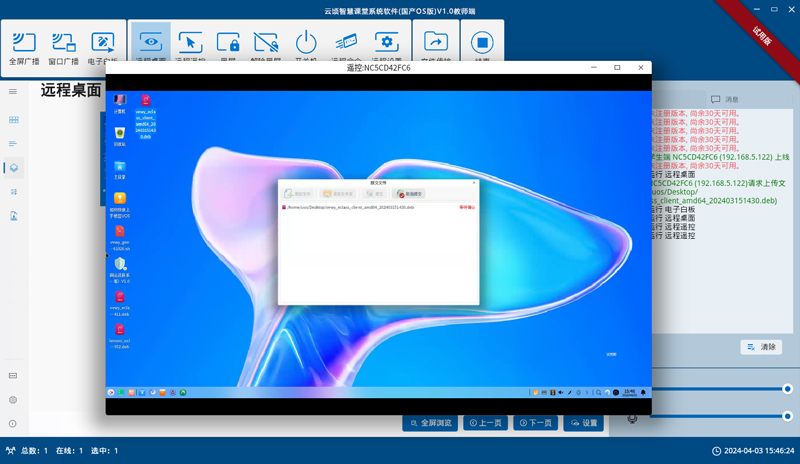Screen dimensions: 800x464
Task: Select the .deb file row in the submit dialog
Action: tap(378, 207)
